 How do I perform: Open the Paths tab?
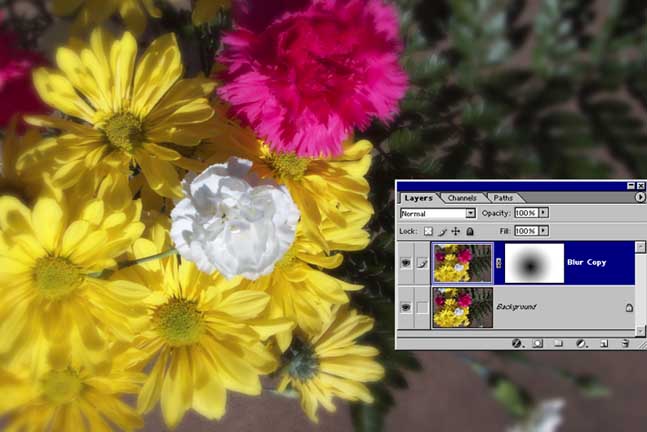click(x=503, y=198)
